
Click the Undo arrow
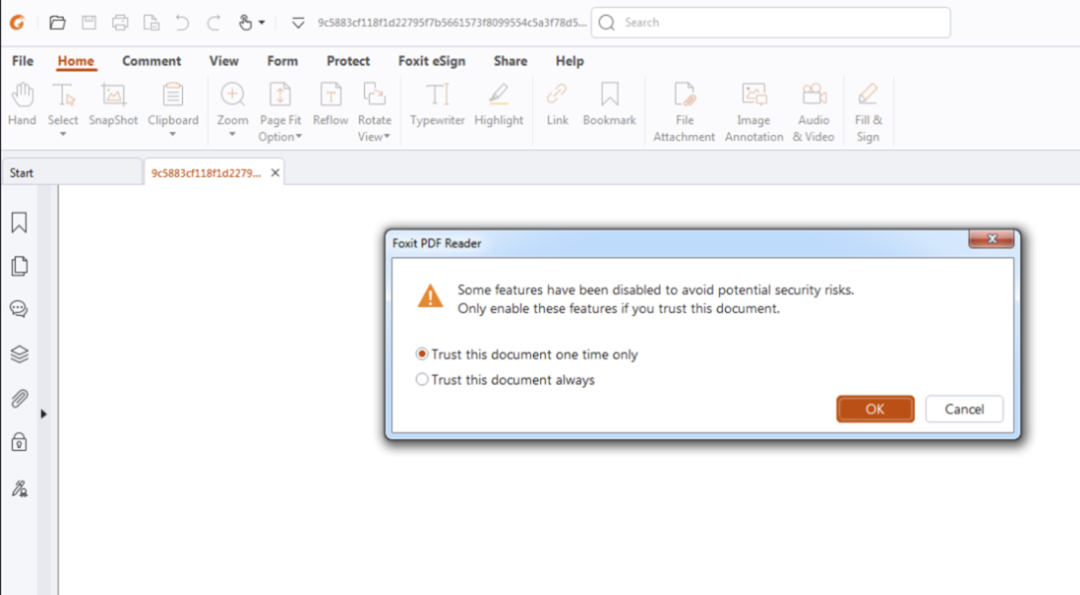[183, 23]
